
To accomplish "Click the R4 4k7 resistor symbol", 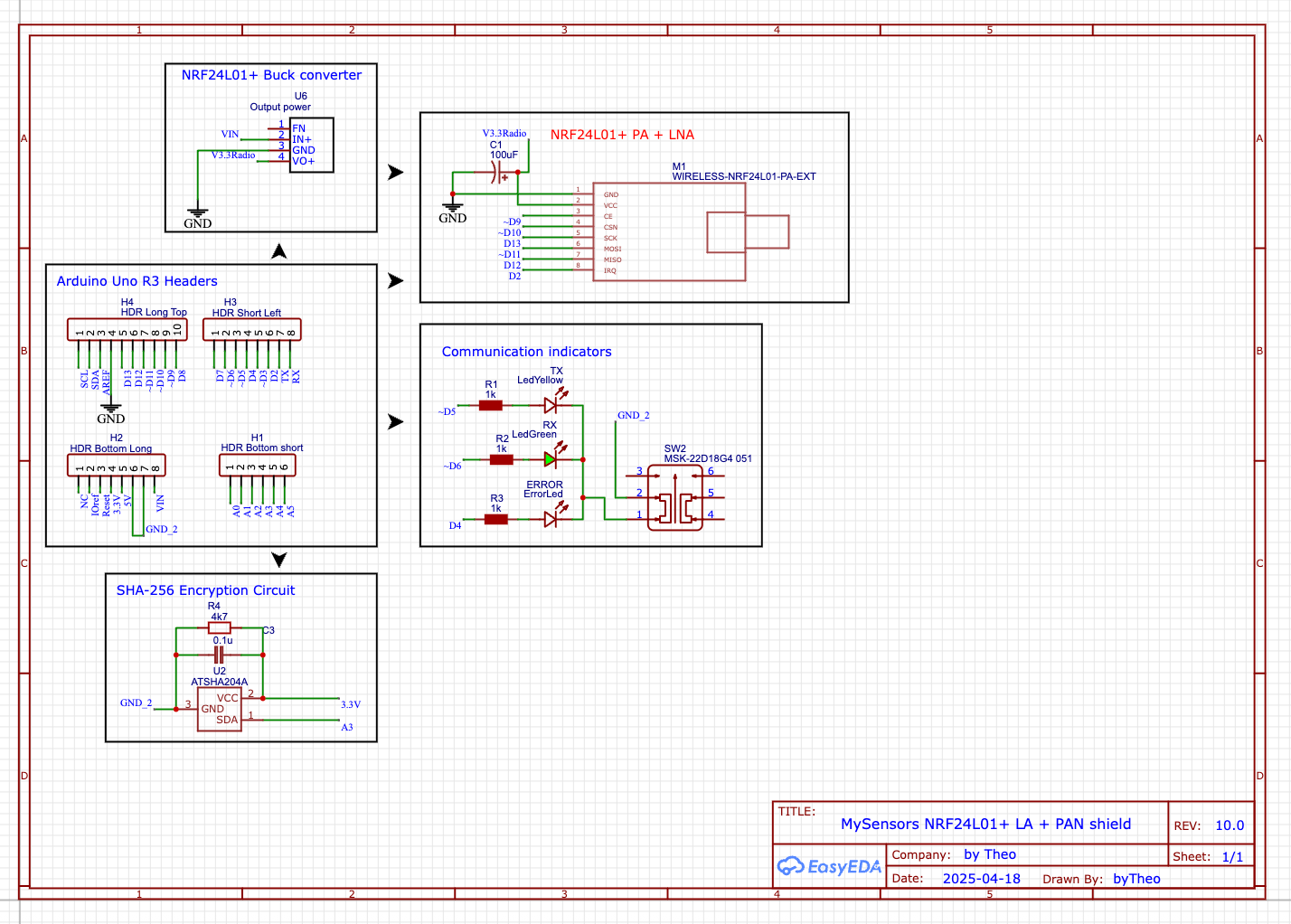I will [219, 627].
